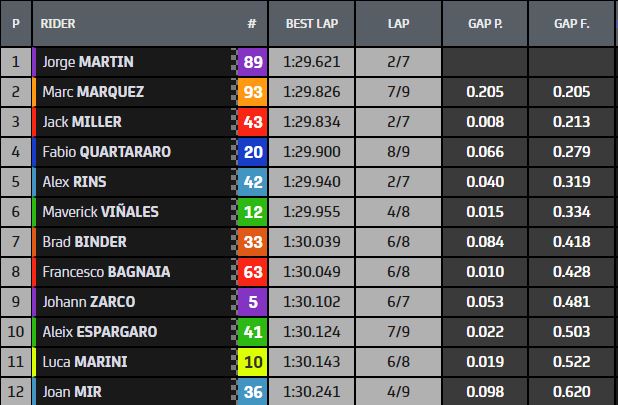The height and width of the screenshot is (405, 618).
Task: Select position 4 cell in the P column
Action: [15, 152]
